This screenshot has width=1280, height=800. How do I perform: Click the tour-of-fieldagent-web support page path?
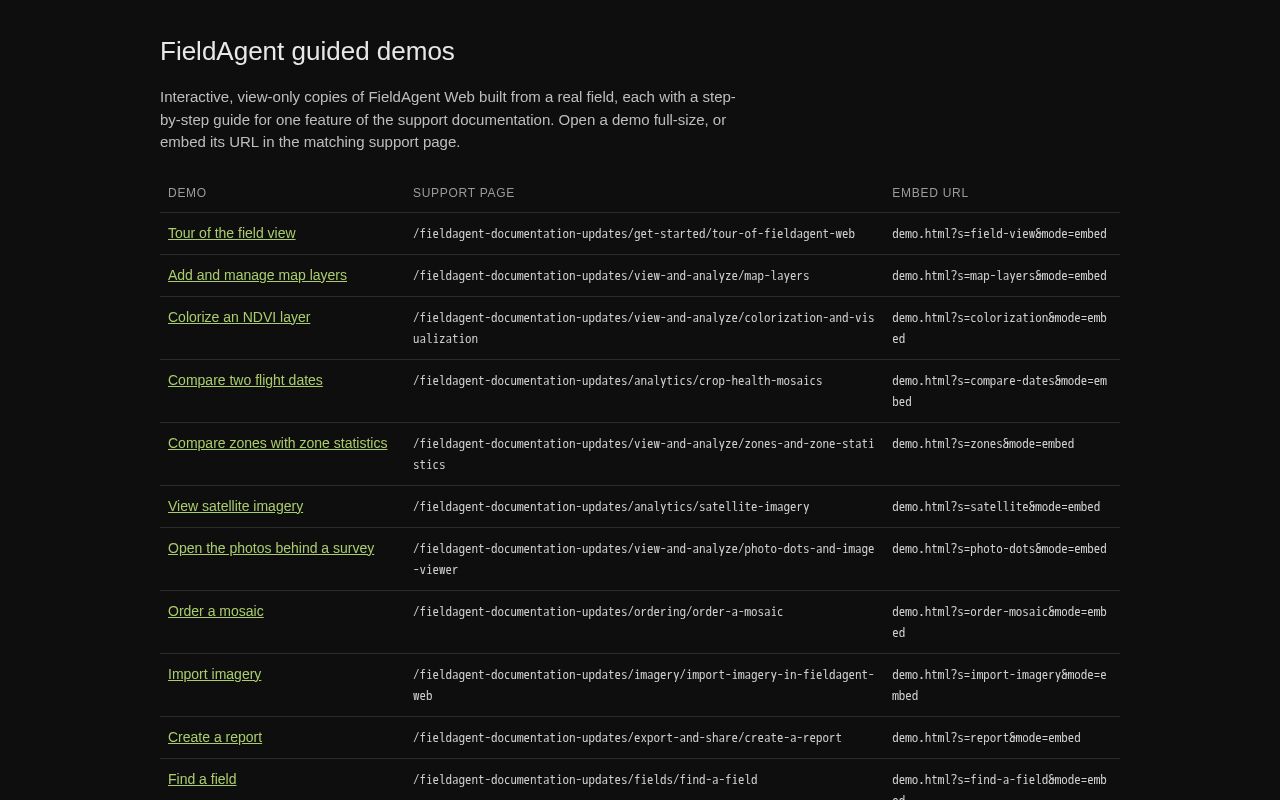point(634,234)
